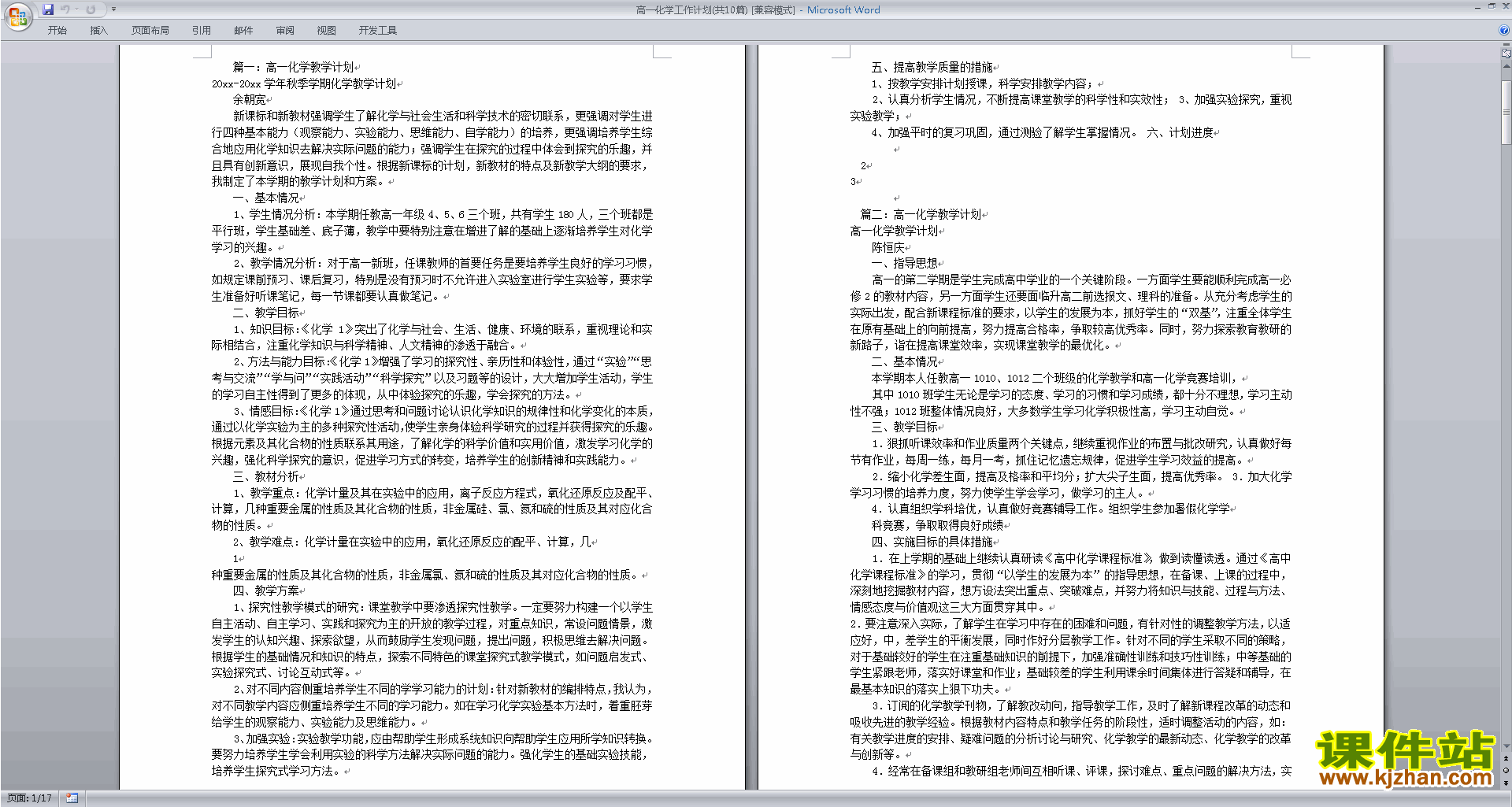Click the heading 三、教材分析

pyautogui.click(x=265, y=477)
